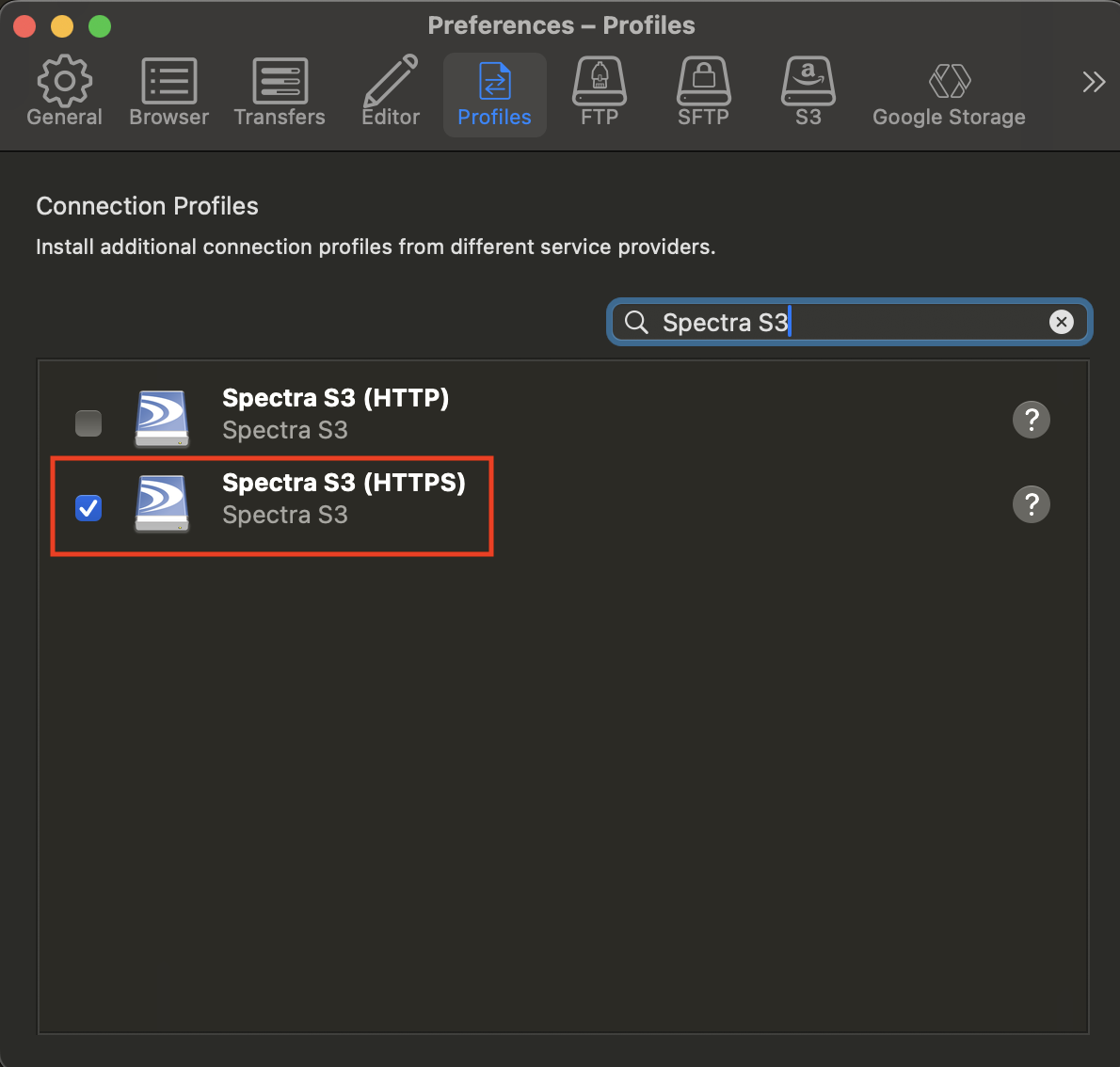The image size is (1120, 1067).
Task: Clear the profile search field text
Action: (1061, 322)
